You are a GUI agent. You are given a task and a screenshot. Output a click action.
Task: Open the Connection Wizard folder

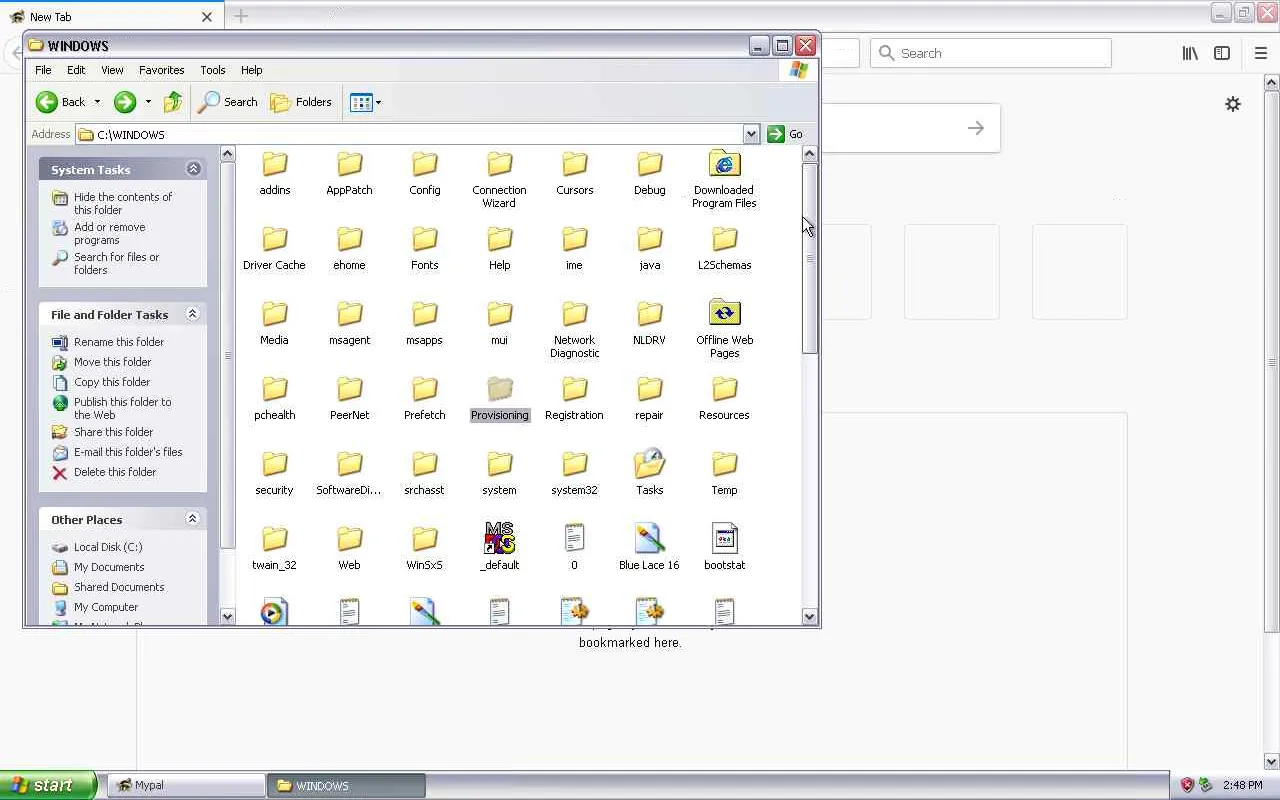point(499,180)
